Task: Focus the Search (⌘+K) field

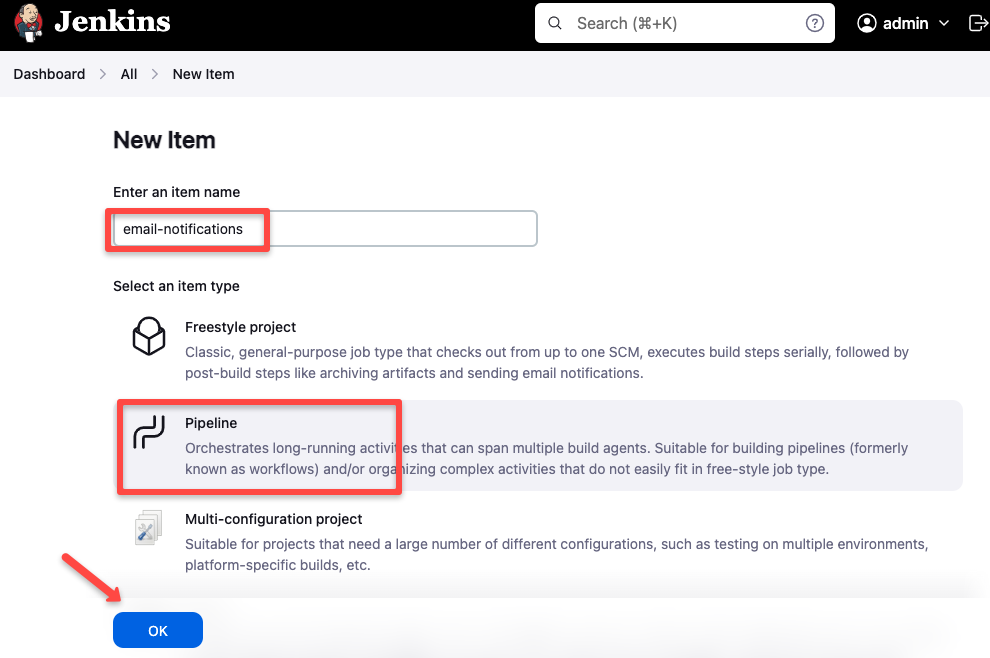Action: [684, 23]
